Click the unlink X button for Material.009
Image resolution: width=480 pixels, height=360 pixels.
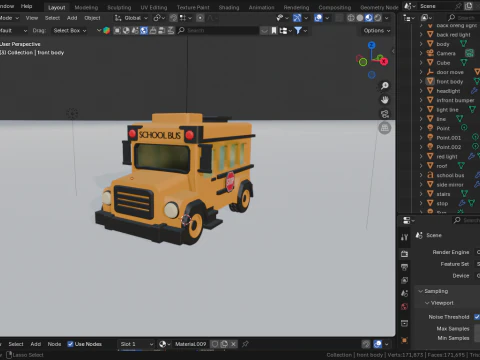point(233,344)
